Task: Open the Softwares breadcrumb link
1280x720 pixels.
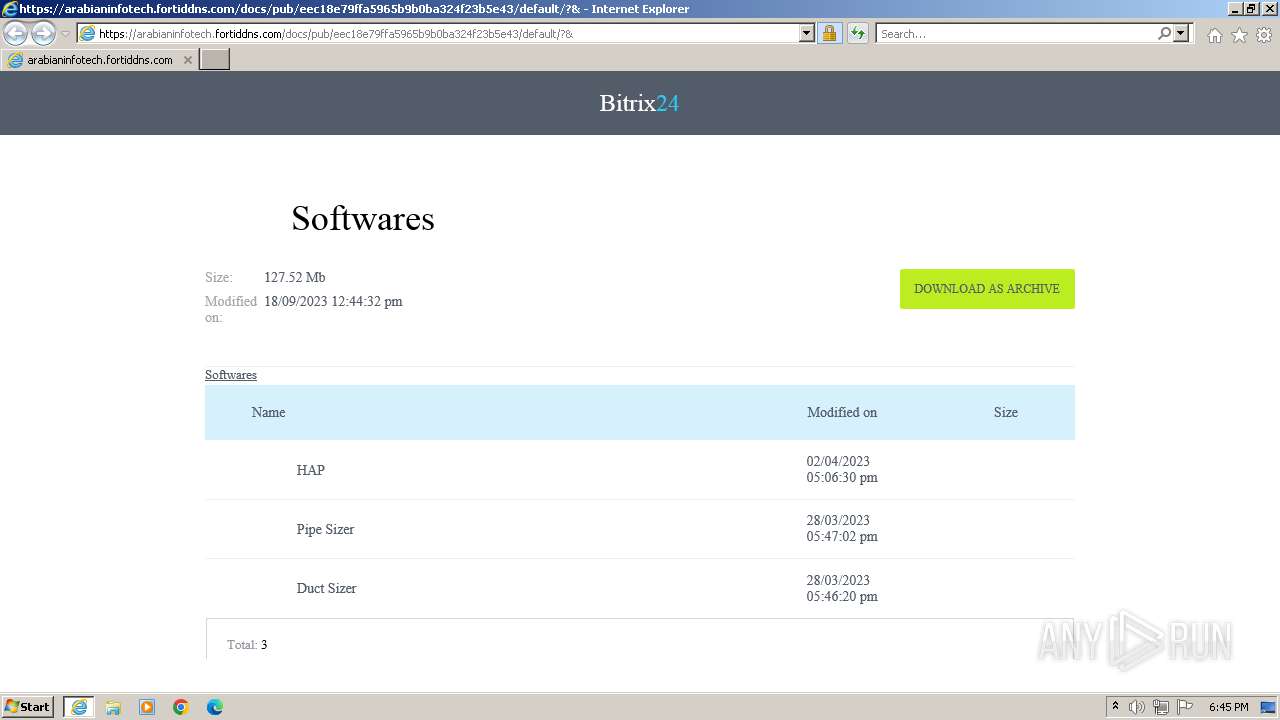Action: 231,375
